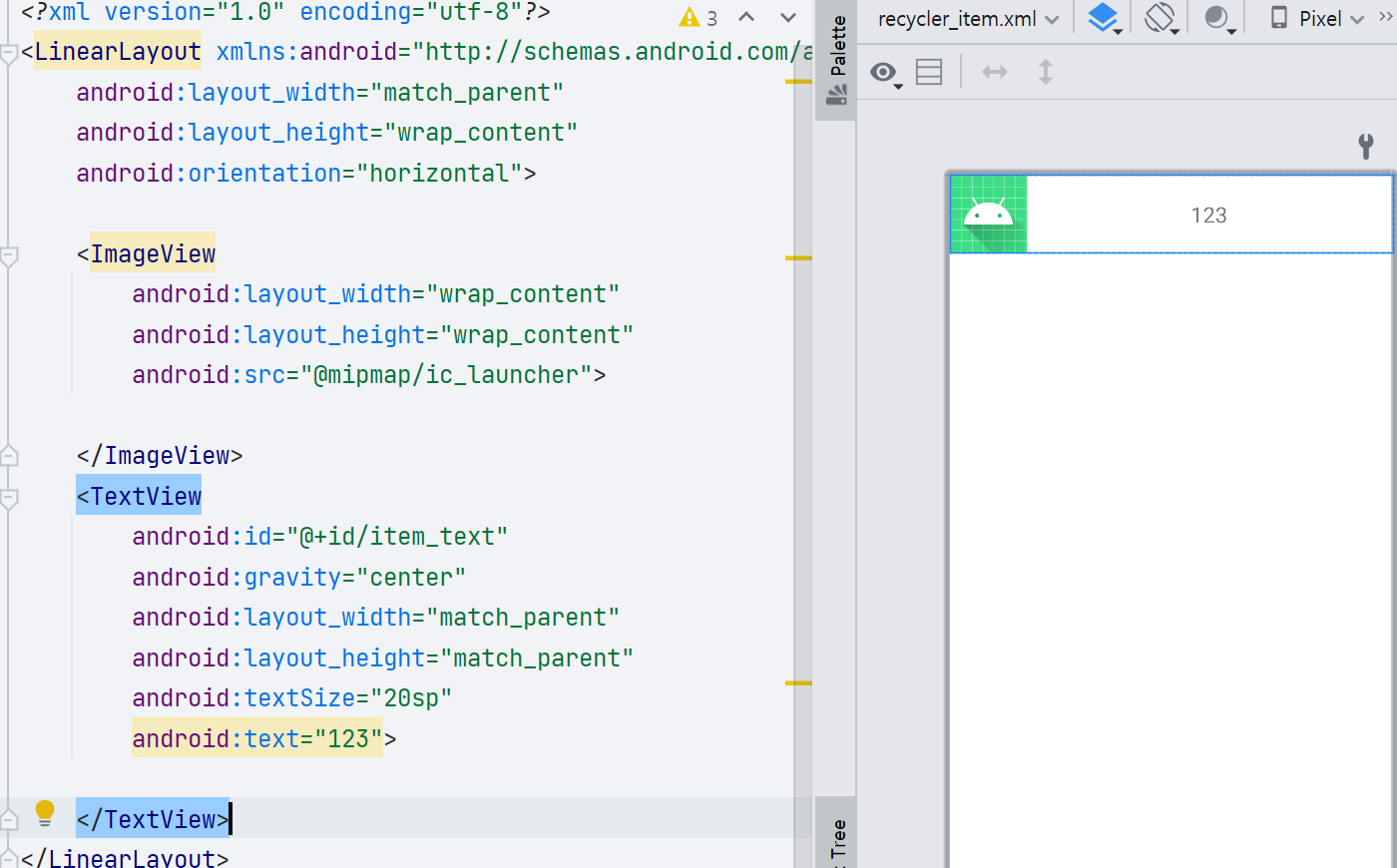Screen dimensions: 1397x868
Task: Click the closing </LinearLayout> tag
Action: (125, 857)
